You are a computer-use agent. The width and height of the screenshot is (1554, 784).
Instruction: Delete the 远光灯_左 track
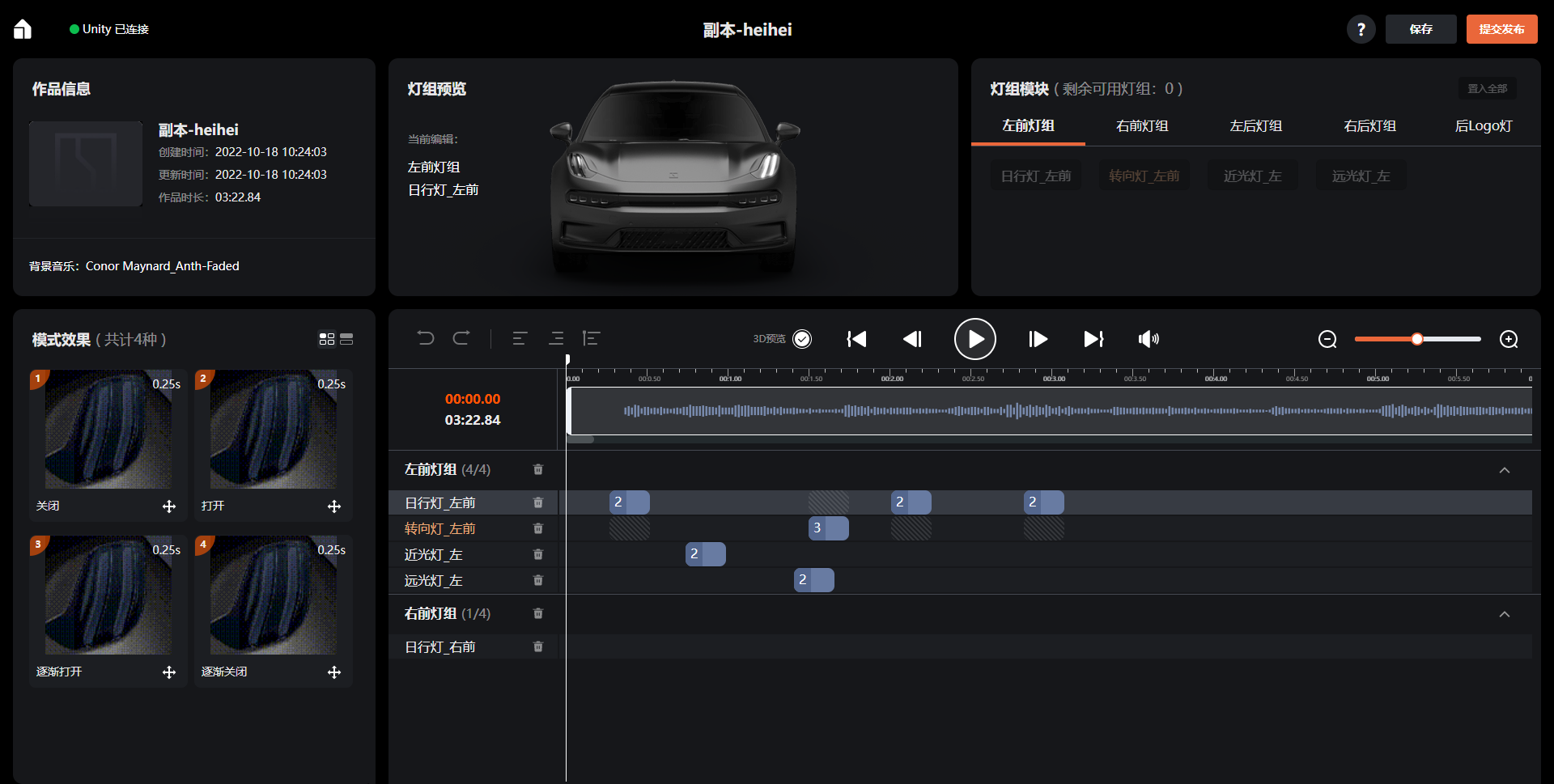coord(538,580)
